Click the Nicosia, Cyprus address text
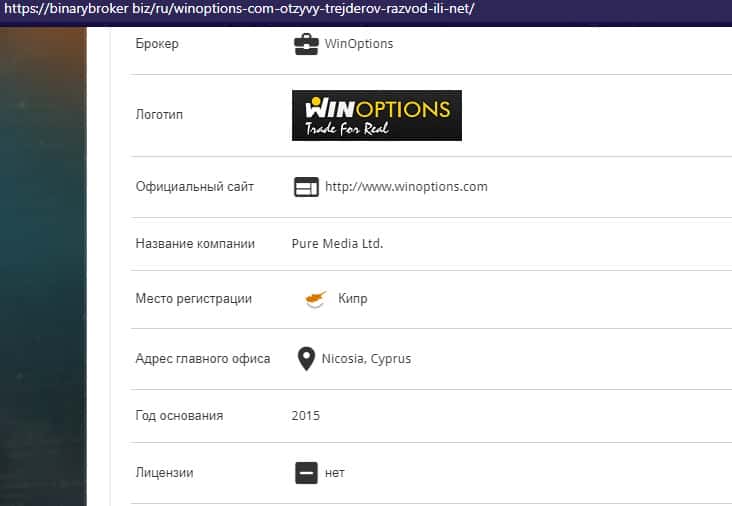Screen dimensions: 732x506 (x=367, y=359)
